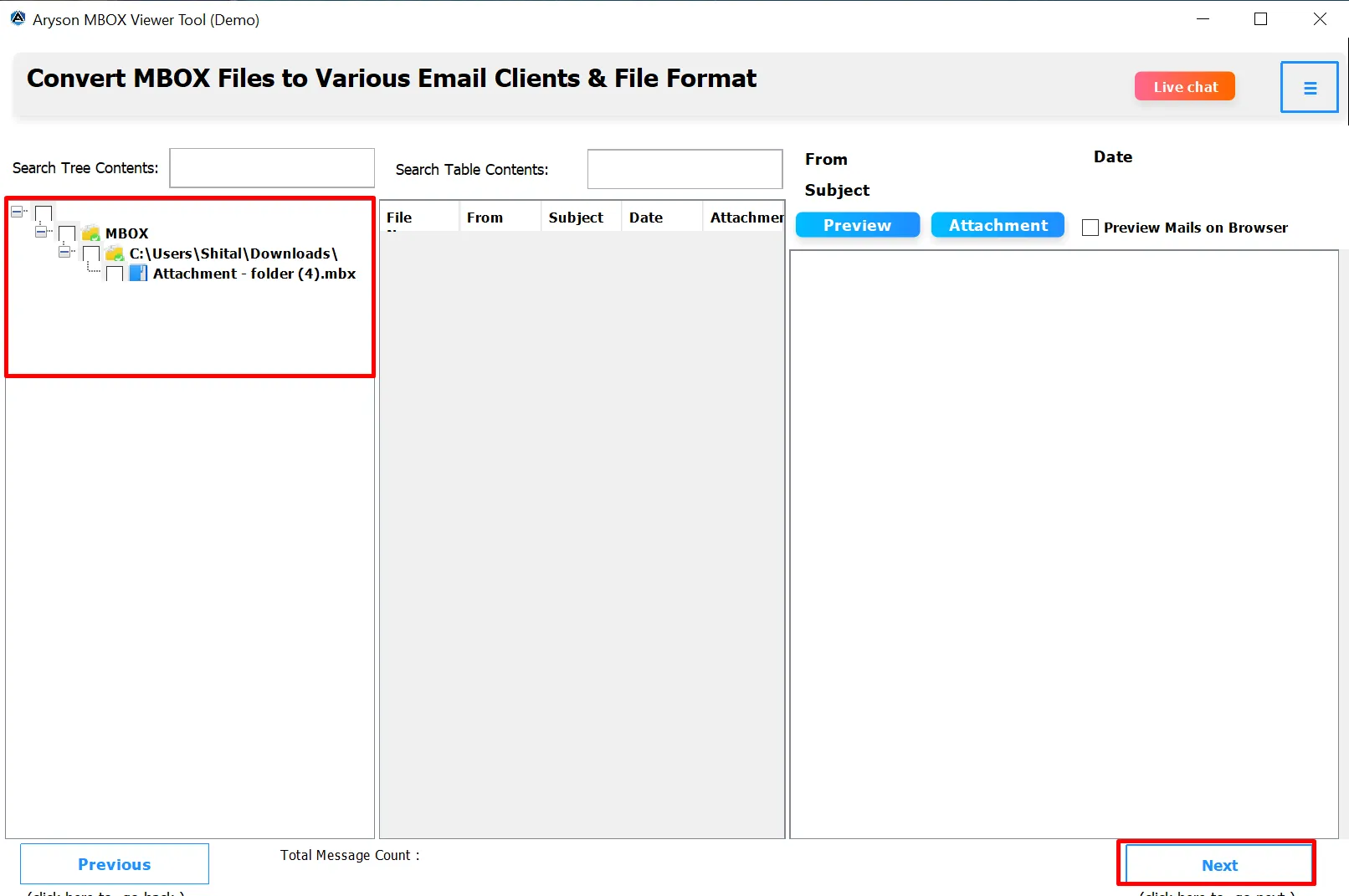Tick the Attachment - folder (4).mbx checkbox
The height and width of the screenshot is (896, 1349).
[115, 274]
